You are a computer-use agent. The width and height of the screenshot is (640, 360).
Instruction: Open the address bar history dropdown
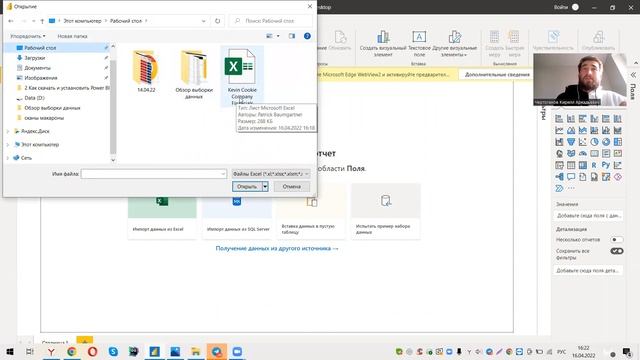204,21
